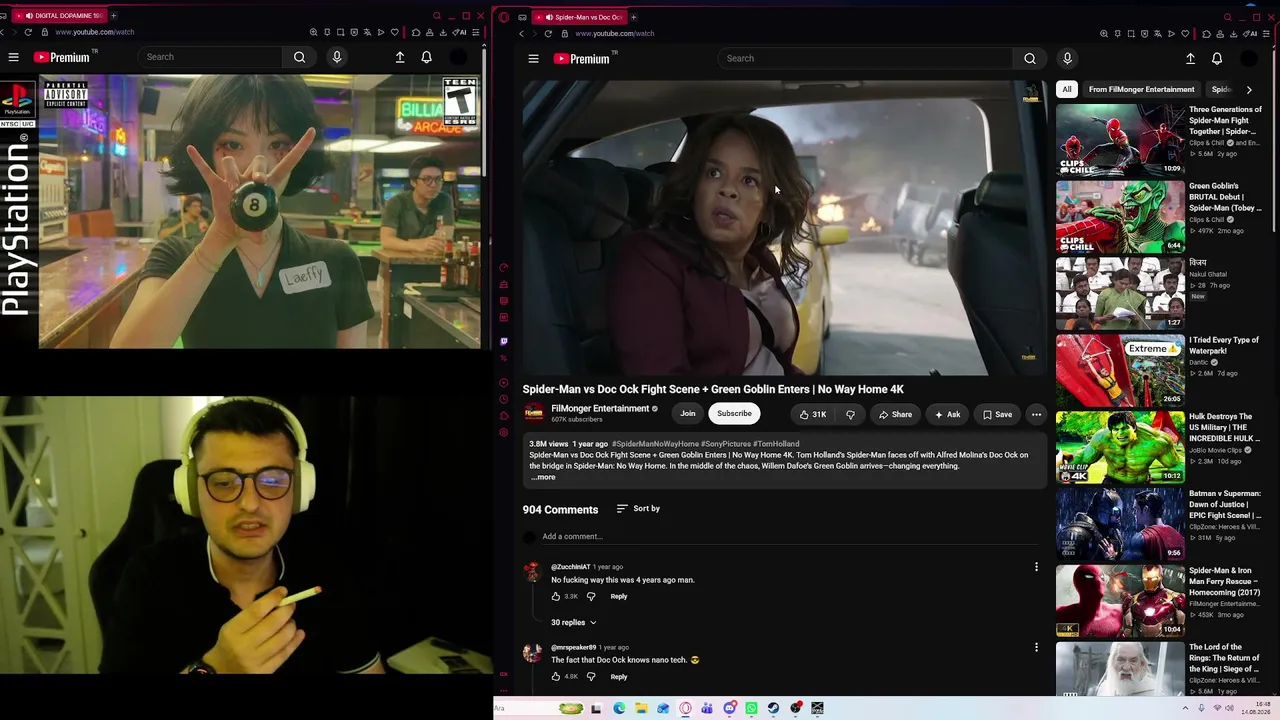Open Steam from the taskbar
The image size is (1280, 720).
click(x=773, y=708)
